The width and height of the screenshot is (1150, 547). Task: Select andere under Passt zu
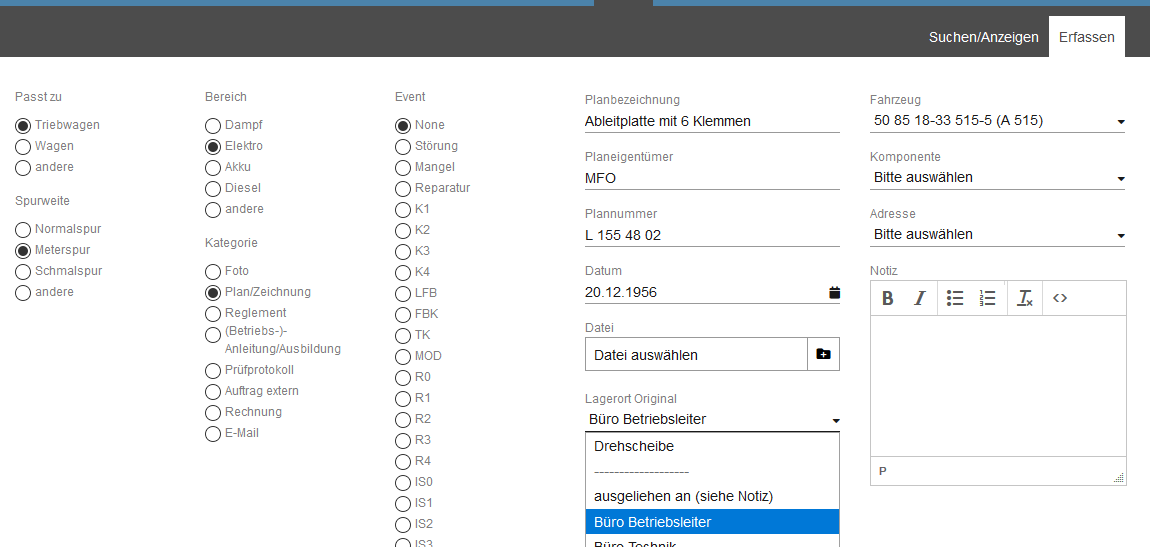[x=23, y=167]
